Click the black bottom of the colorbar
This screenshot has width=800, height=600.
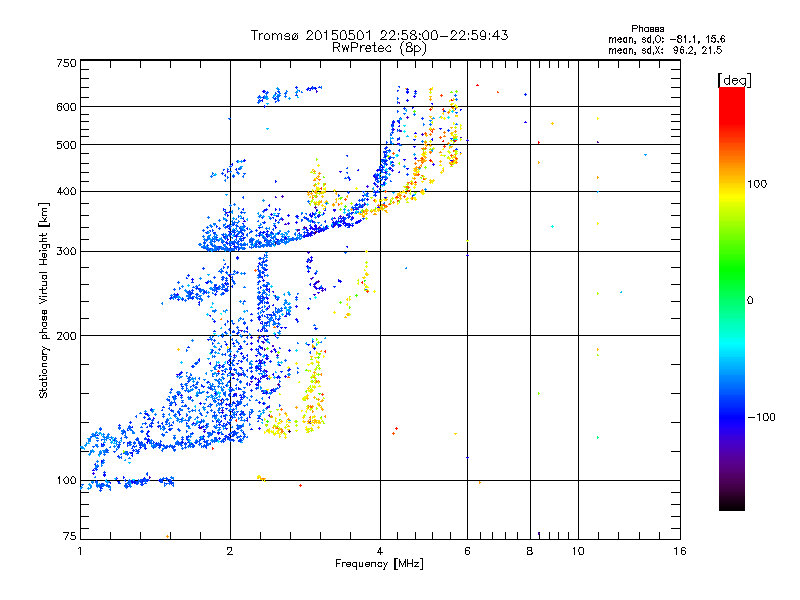pyautogui.click(x=732, y=503)
